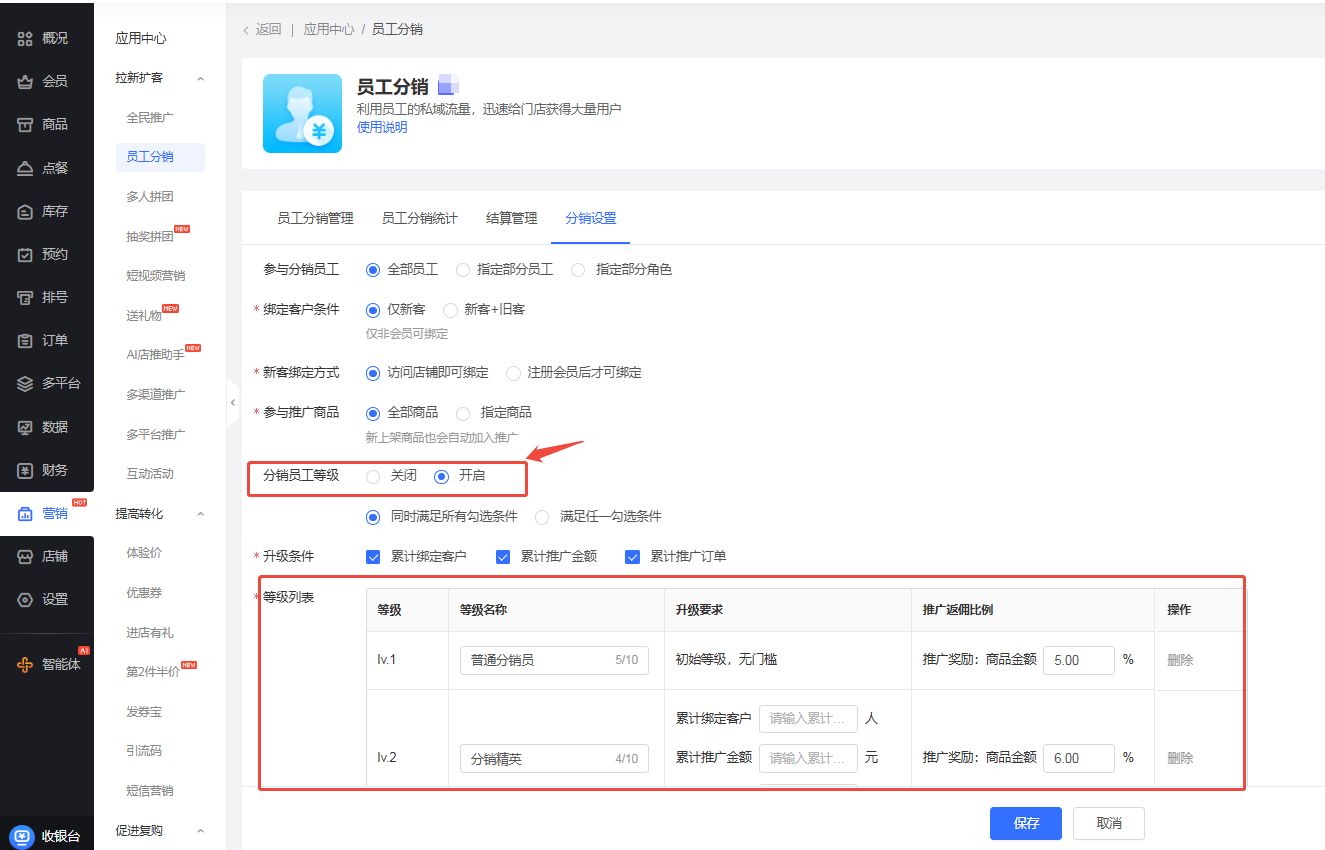Open the 会员 crown icon in sidebar
The image size is (1325, 850).
coord(26,81)
